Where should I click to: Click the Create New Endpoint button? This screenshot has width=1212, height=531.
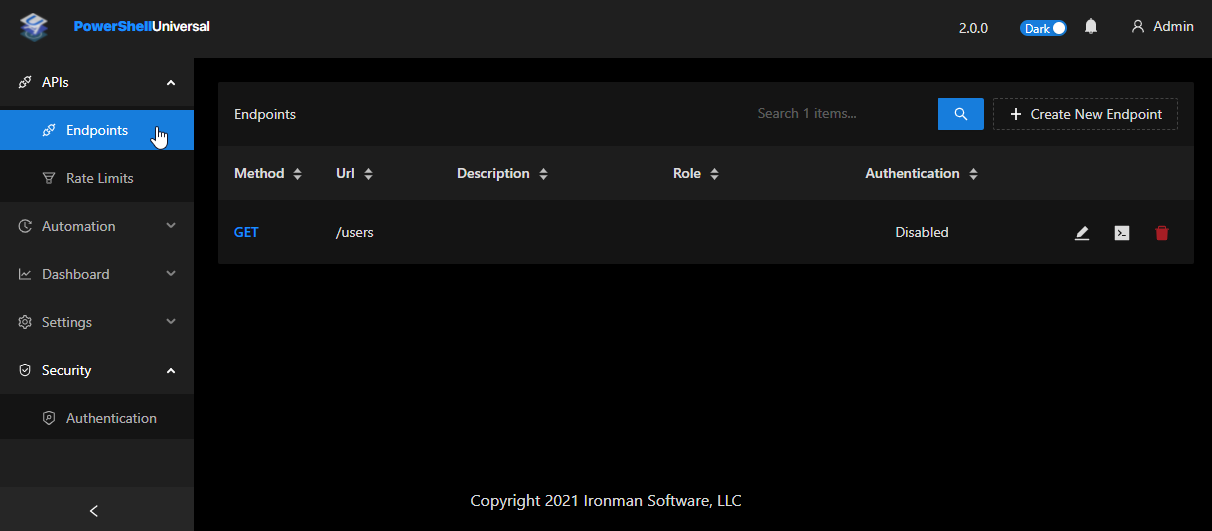1085,114
